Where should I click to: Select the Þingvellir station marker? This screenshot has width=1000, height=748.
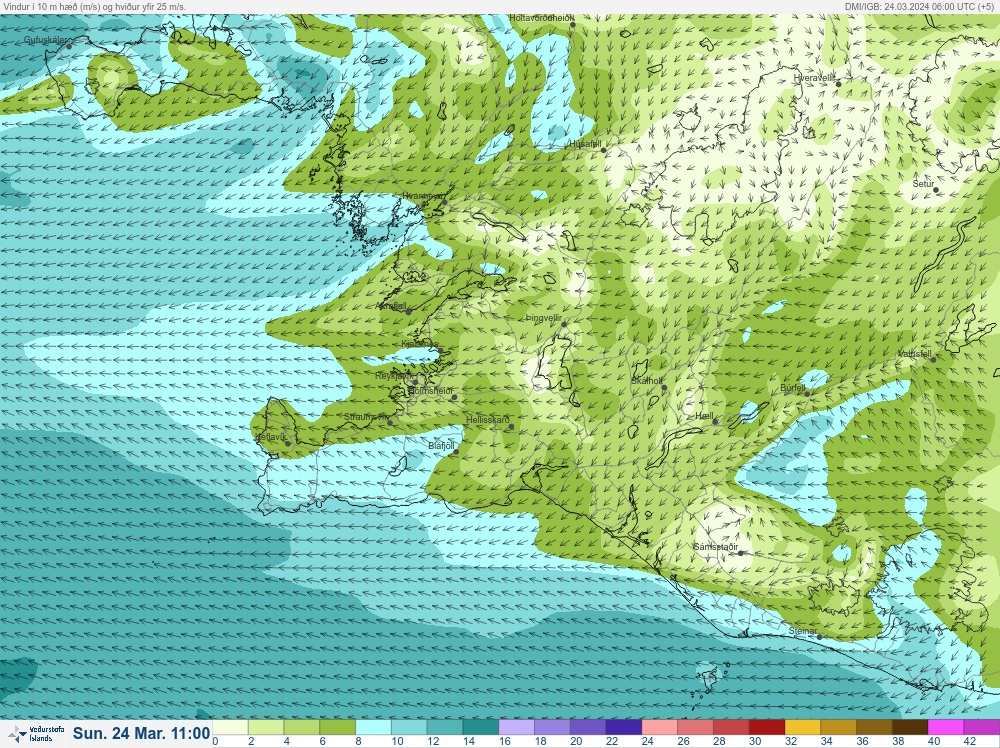564,325
